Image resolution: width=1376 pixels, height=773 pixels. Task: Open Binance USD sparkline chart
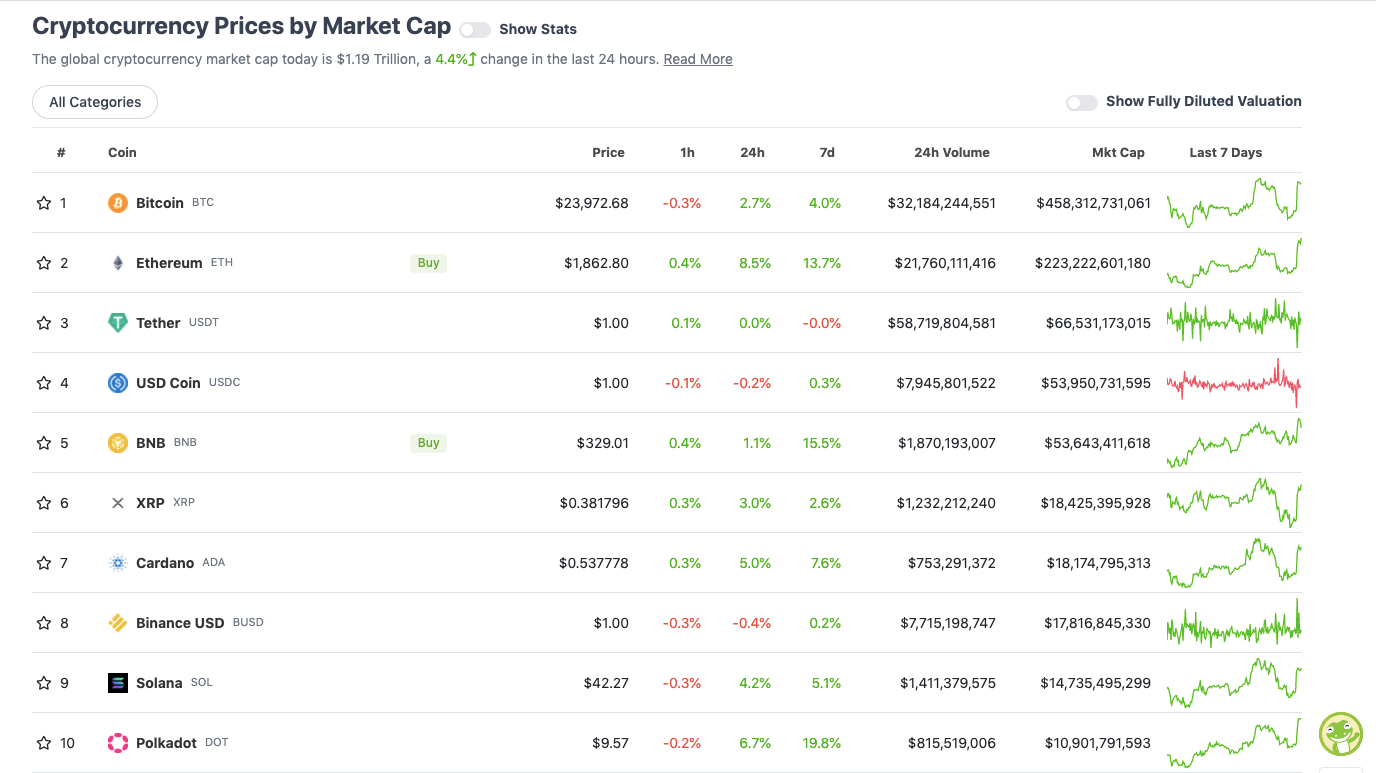(x=1234, y=623)
